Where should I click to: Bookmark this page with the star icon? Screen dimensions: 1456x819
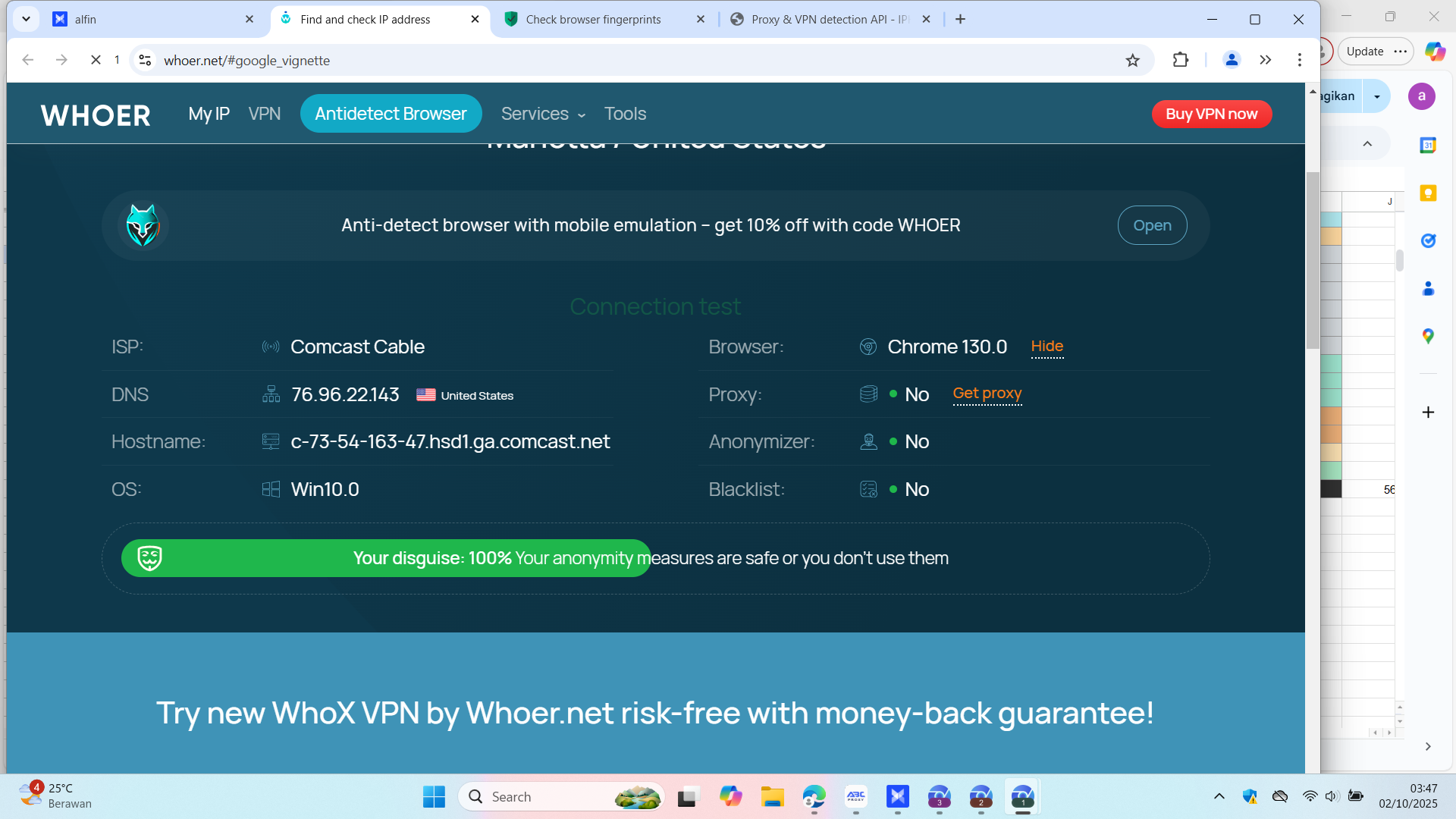tap(1132, 61)
